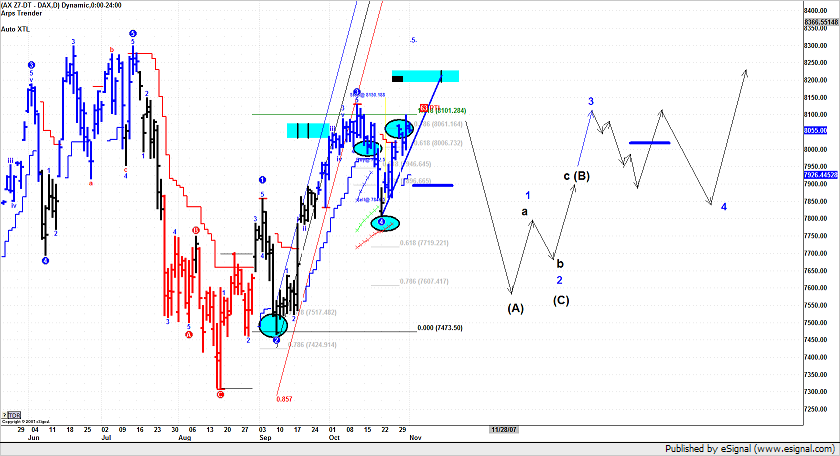The height and width of the screenshot is (456, 840).
Task: Select the projected c (B) wave label
Action: (577, 177)
